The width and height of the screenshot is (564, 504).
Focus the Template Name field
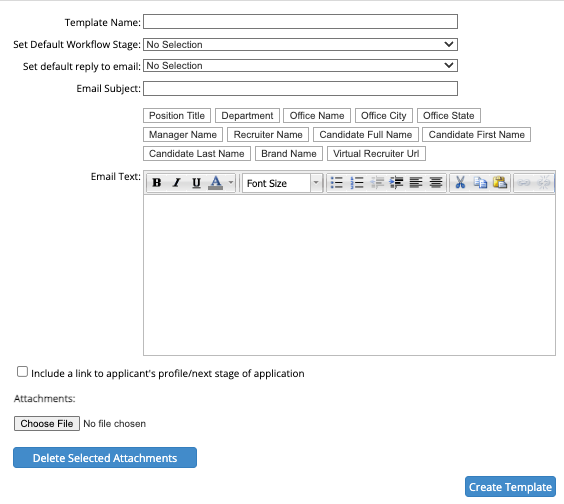(300, 22)
